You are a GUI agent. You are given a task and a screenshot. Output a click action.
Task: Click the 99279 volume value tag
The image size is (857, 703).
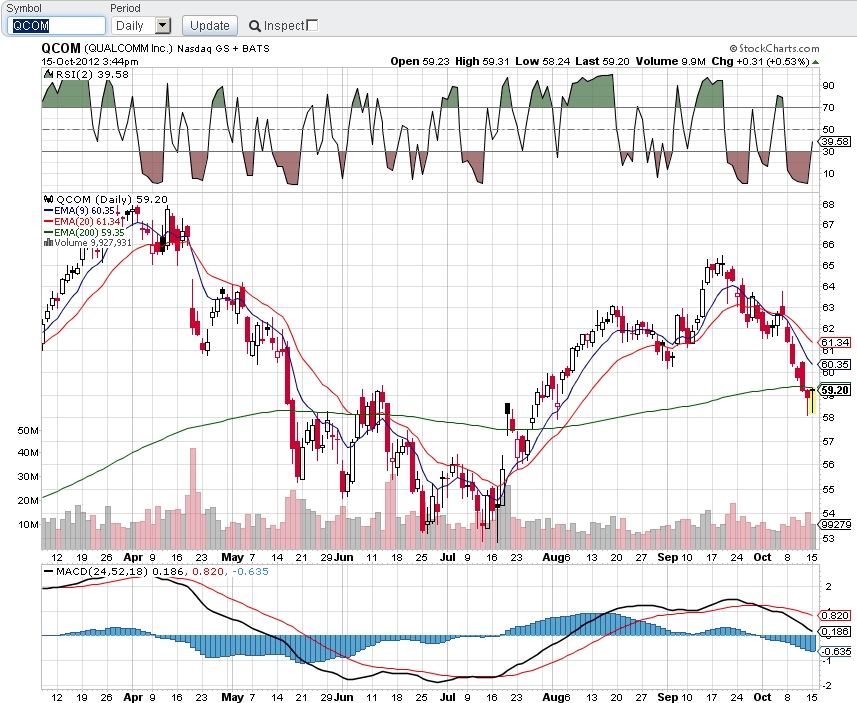pos(835,524)
